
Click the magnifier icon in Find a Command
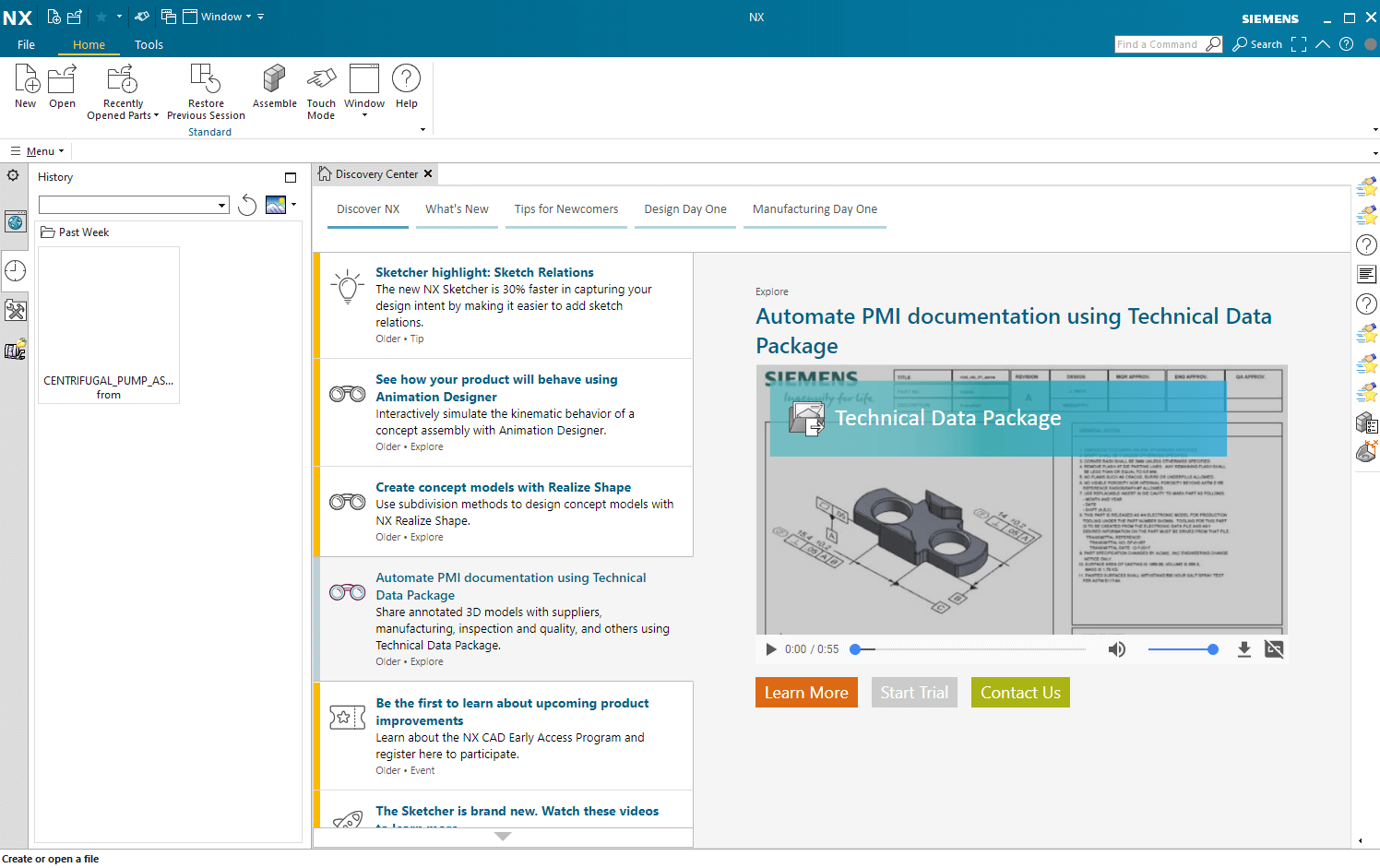(x=1213, y=44)
